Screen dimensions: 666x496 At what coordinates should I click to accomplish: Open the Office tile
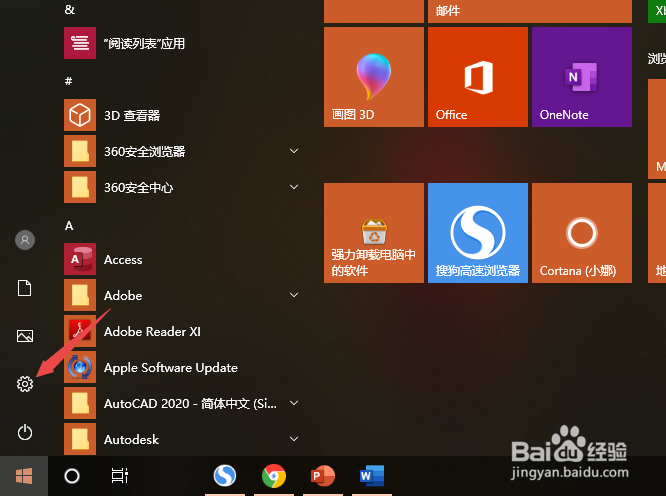pyautogui.click(x=478, y=77)
